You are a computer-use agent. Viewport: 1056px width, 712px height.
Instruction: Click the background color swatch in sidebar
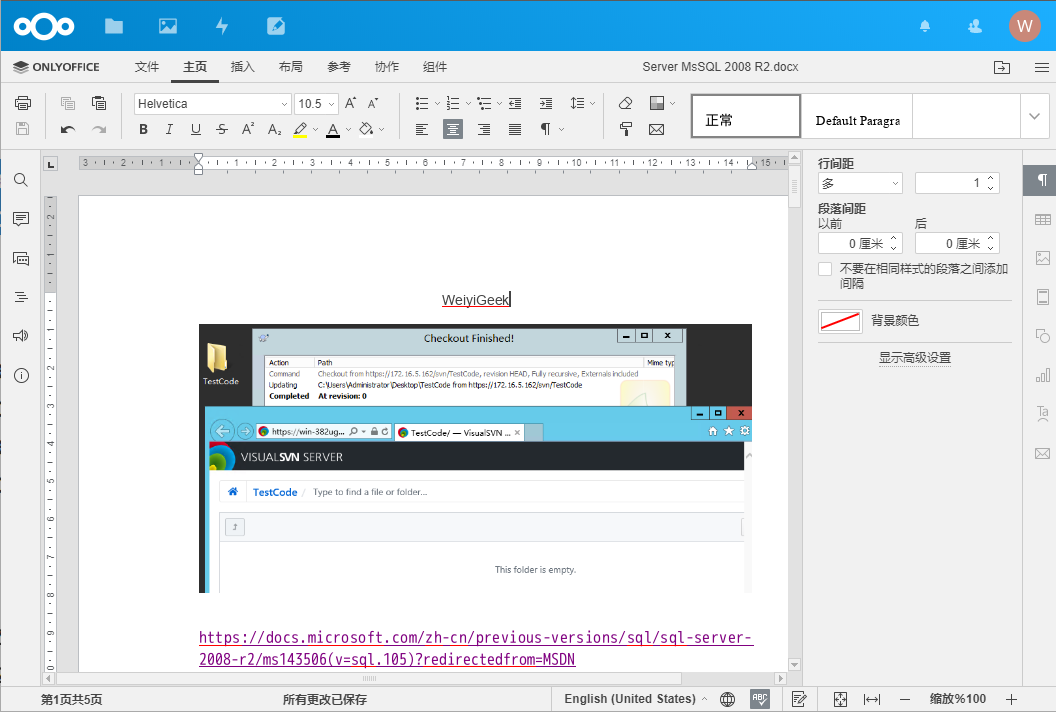point(840,321)
